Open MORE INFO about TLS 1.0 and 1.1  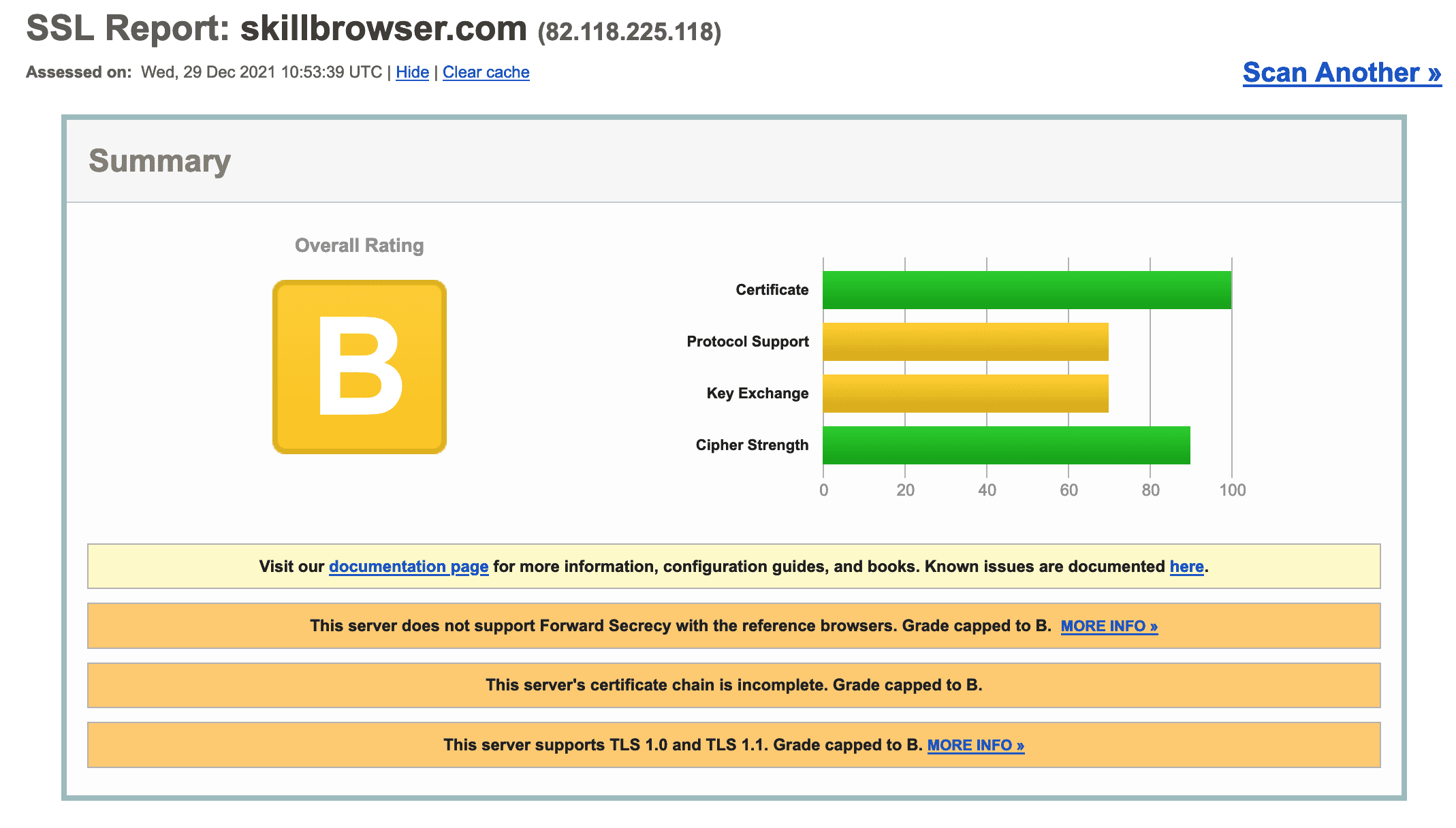pos(976,745)
